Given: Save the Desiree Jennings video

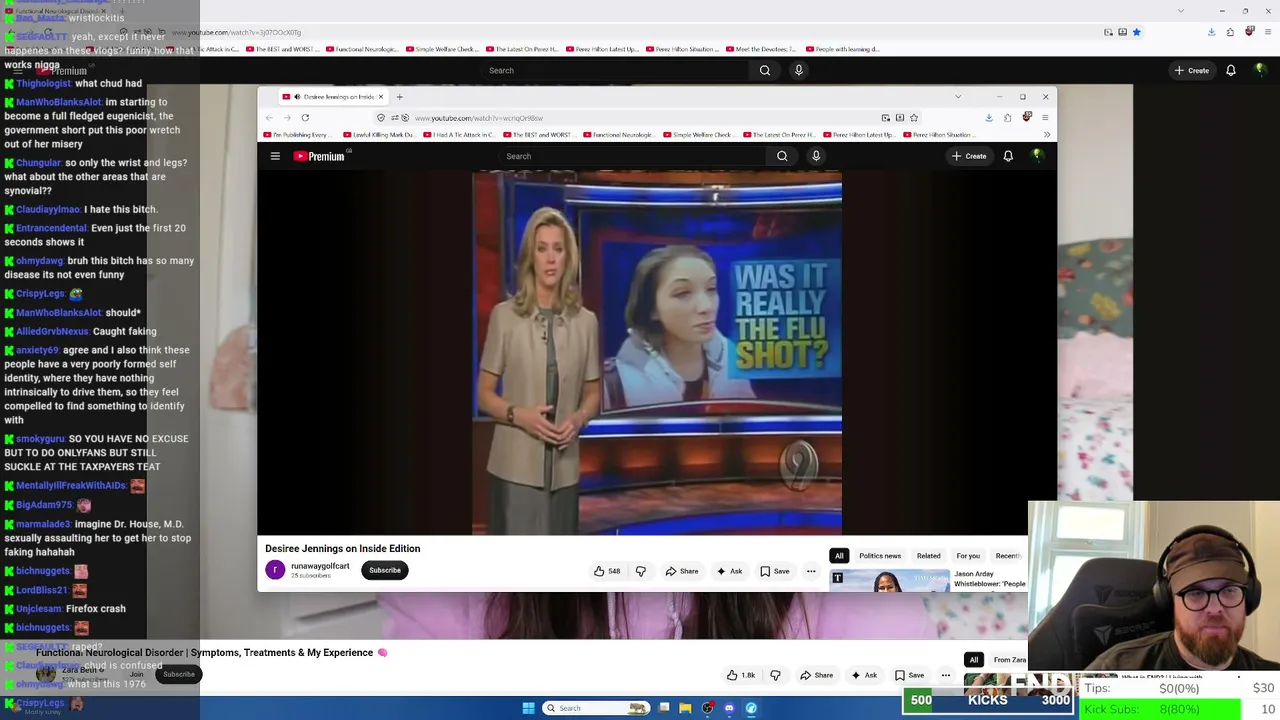Looking at the screenshot, I should click(x=775, y=571).
